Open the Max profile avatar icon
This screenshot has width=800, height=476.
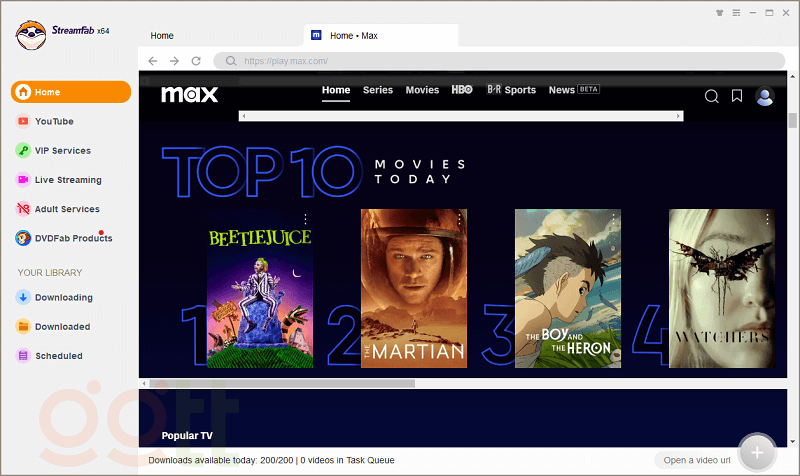[x=765, y=96]
